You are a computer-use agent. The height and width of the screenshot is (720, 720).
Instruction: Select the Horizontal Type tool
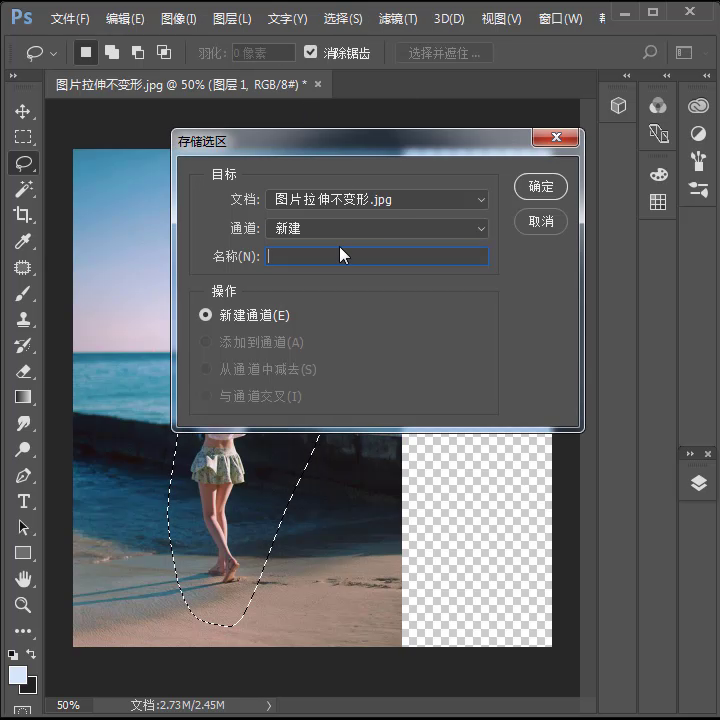[23, 501]
